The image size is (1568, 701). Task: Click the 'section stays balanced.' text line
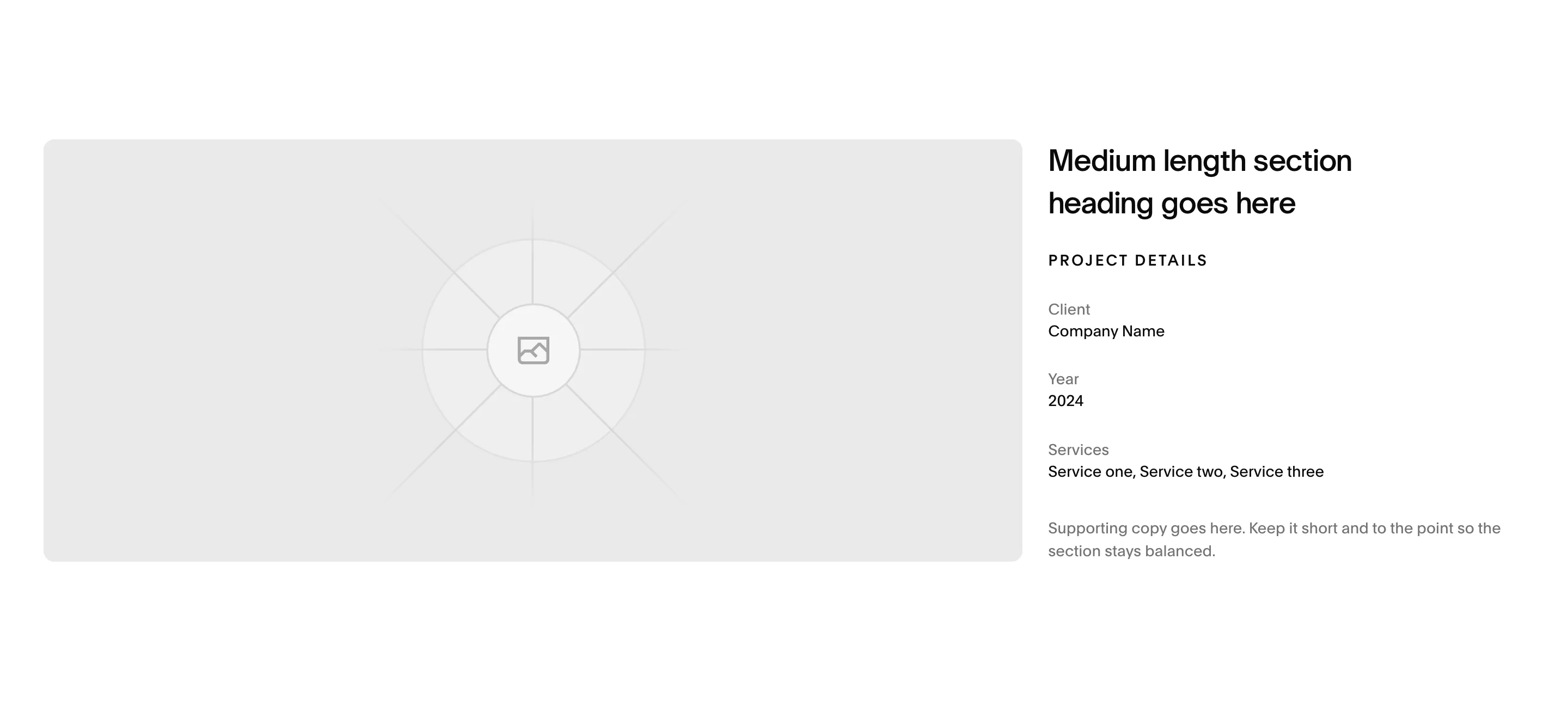coord(1131,551)
